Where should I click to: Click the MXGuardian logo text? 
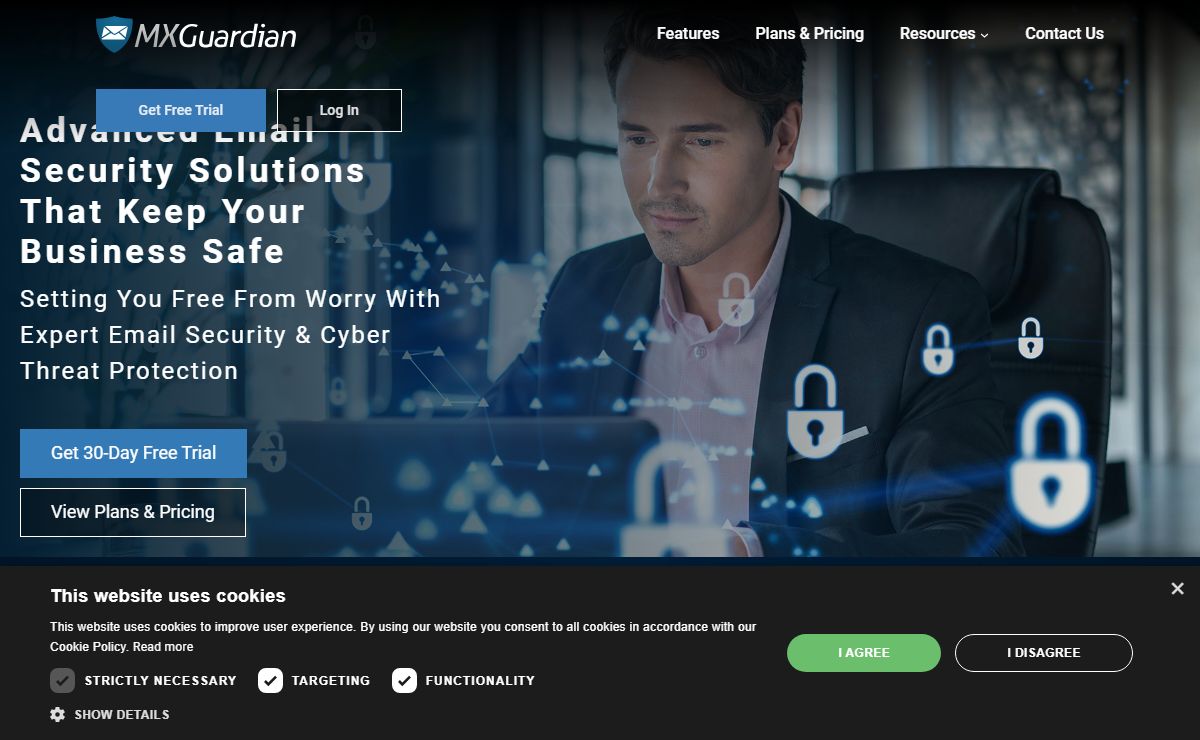click(x=216, y=36)
